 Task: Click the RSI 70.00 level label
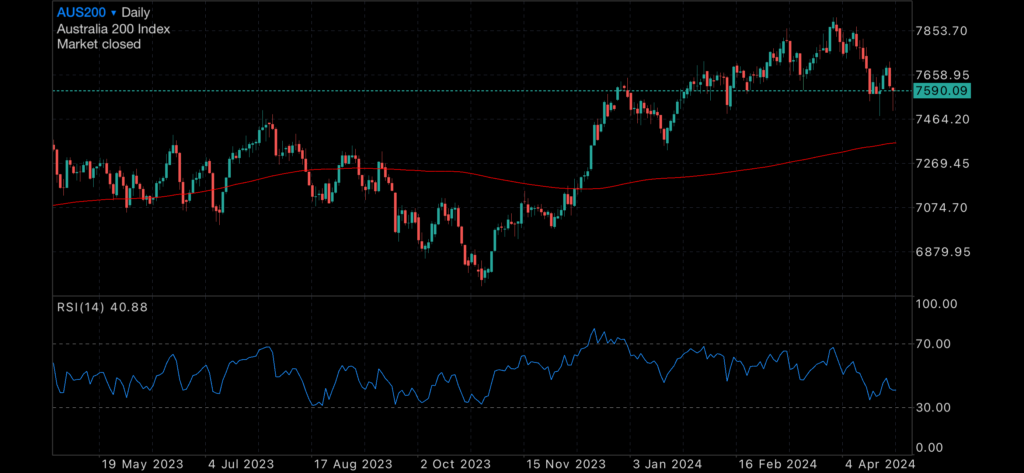[x=933, y=344]
